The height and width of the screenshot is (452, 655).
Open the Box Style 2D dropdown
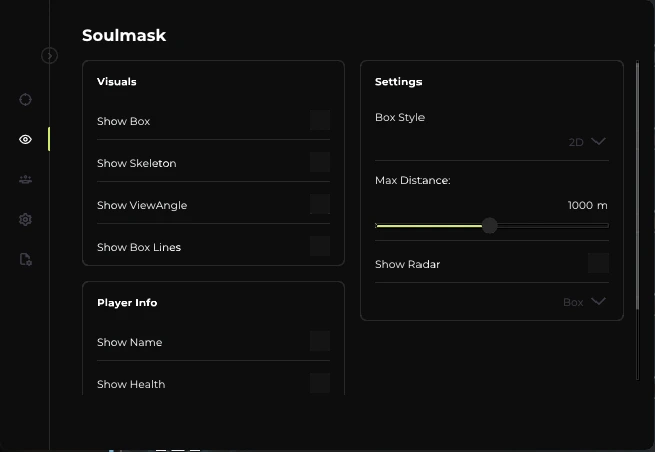(587, 142)
